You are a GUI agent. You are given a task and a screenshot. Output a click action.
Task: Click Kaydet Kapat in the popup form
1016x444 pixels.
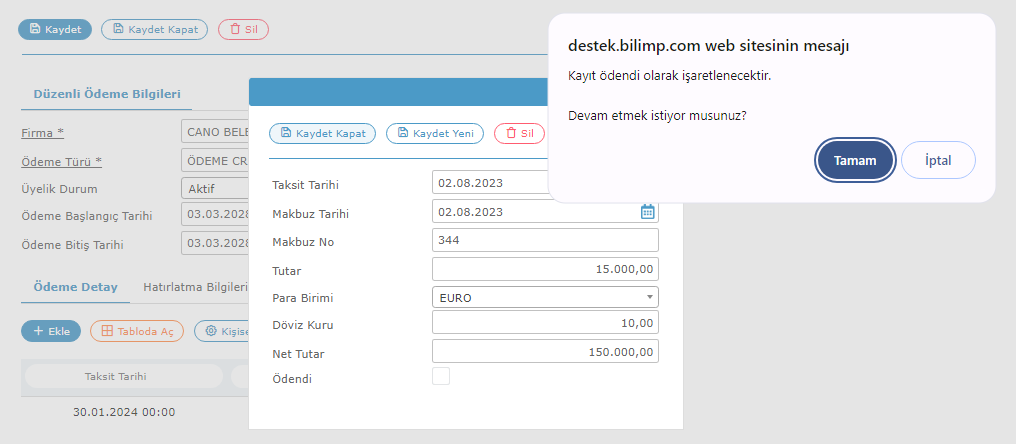(x=322, y=133)
